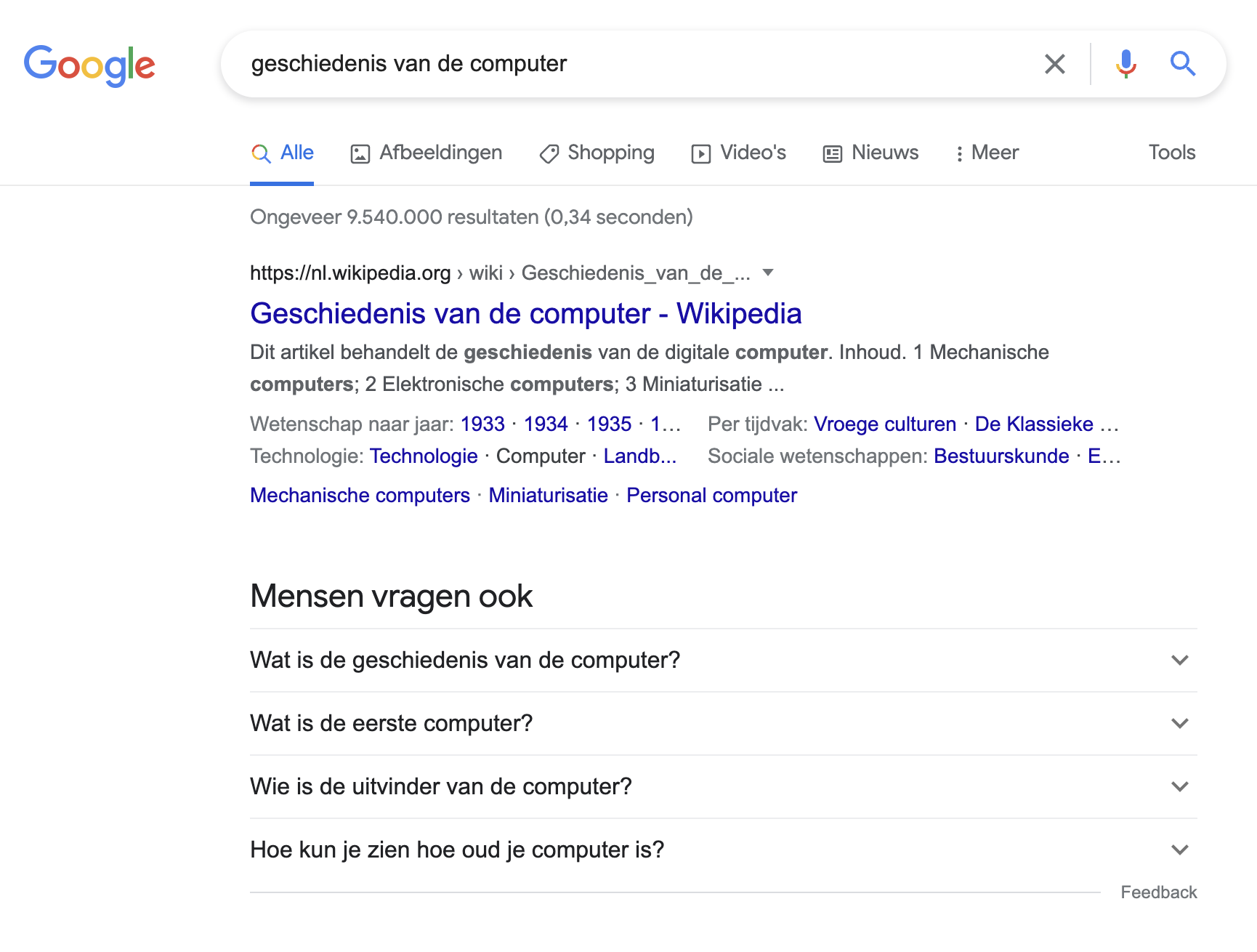Go to the Nieuws tab
Screen dimensions: 1257x952
[870, 153]
